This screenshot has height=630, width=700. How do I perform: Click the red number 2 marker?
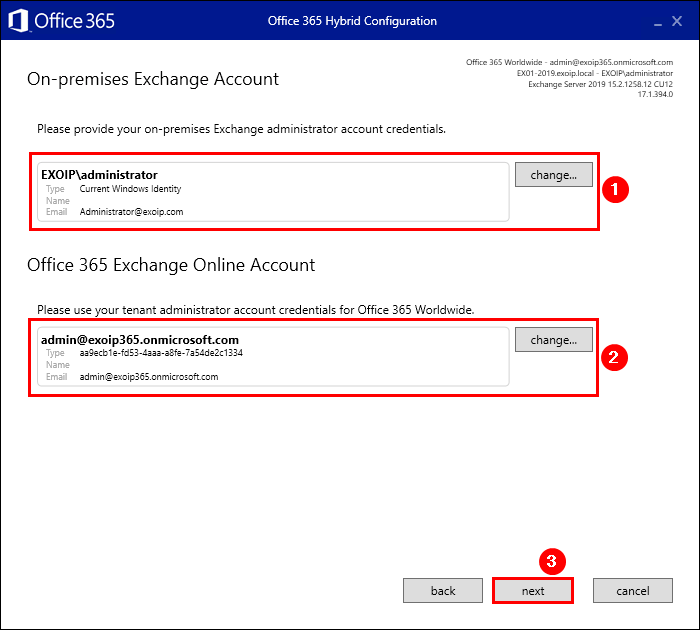tap(619, 357)
